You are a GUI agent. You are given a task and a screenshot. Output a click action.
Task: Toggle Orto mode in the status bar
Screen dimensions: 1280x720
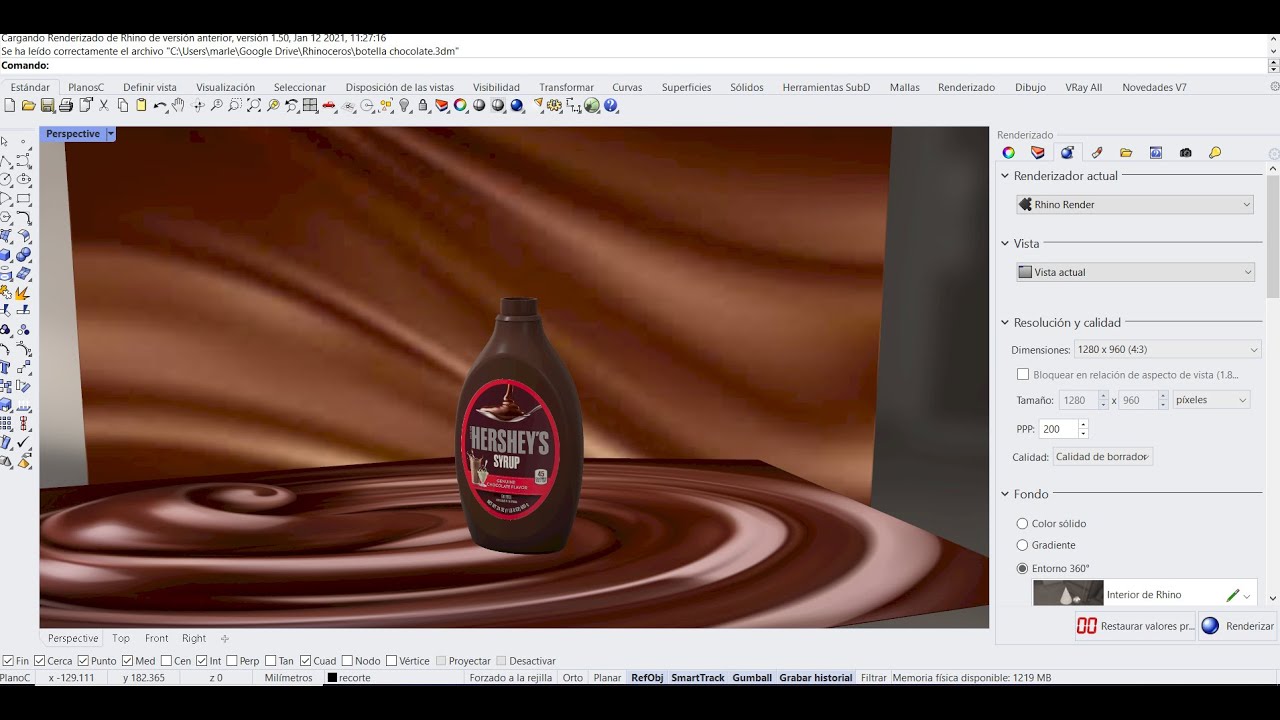[x=572, y=678]
